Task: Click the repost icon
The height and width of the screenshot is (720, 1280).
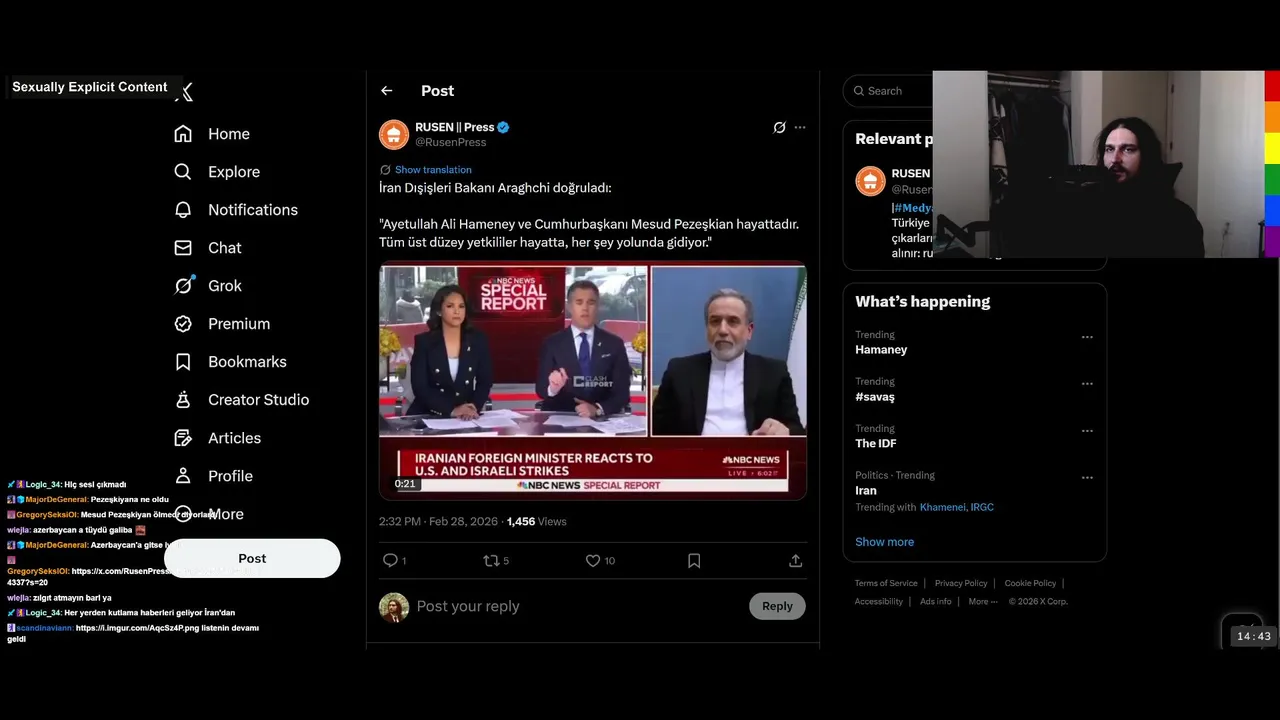Action: [x=491, y=561]
